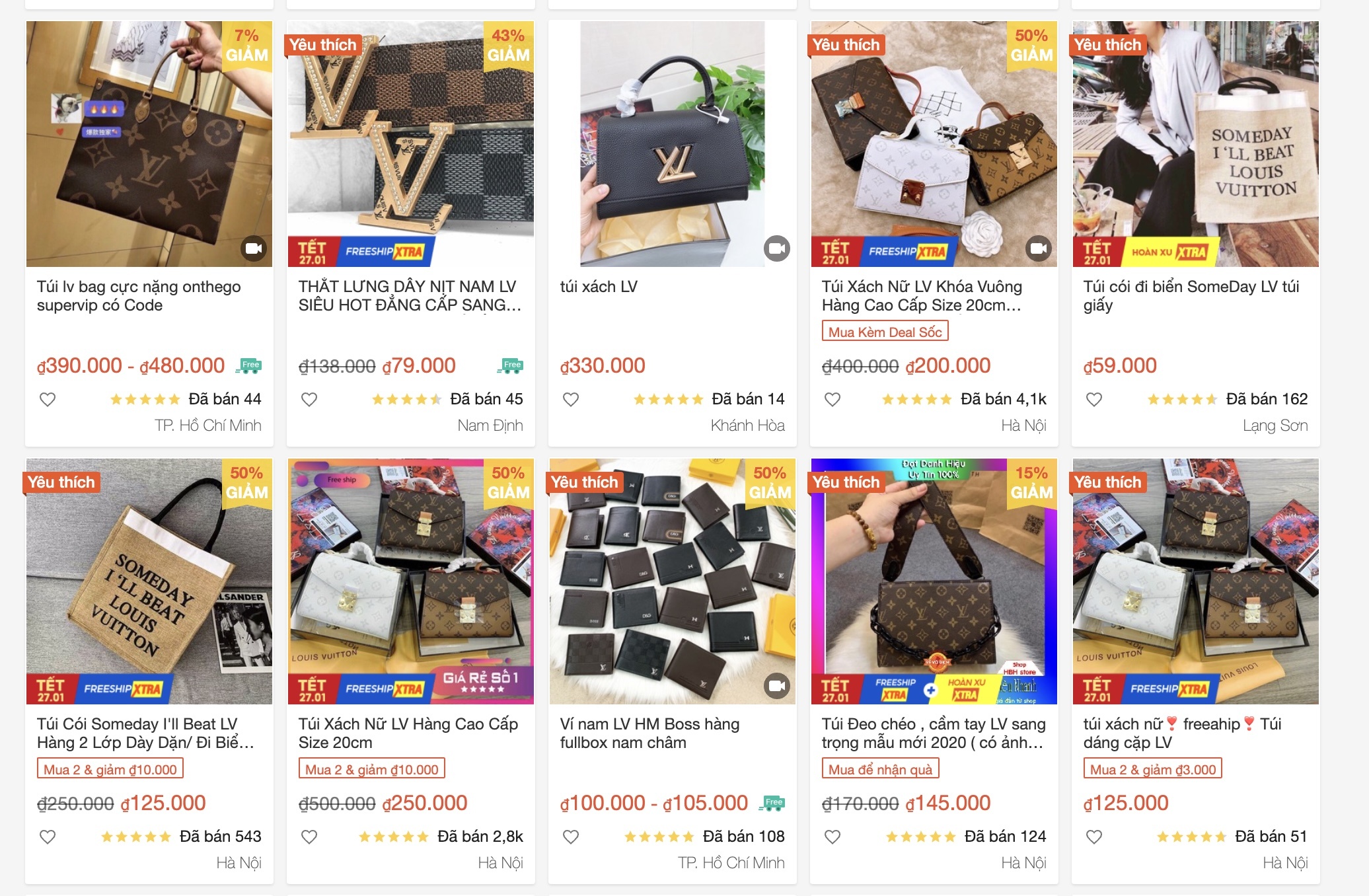Click heart icon for Túi Đeo chéo LV
Viewport: 1369px width, 896px height.
(x=832, y=837)
